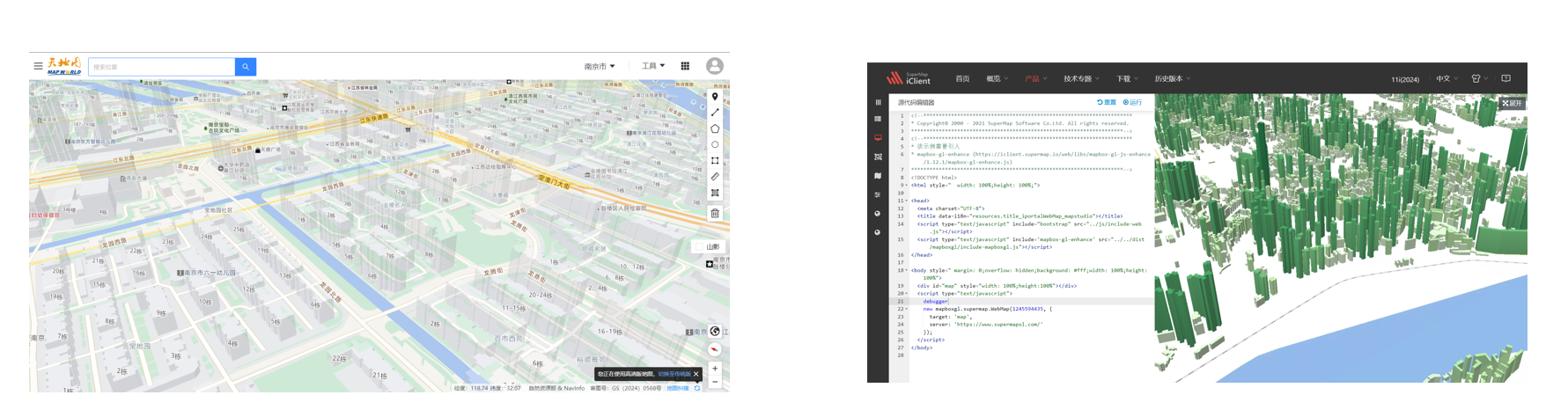Collapse the body fold at line 18

click(x=907, y=270)
